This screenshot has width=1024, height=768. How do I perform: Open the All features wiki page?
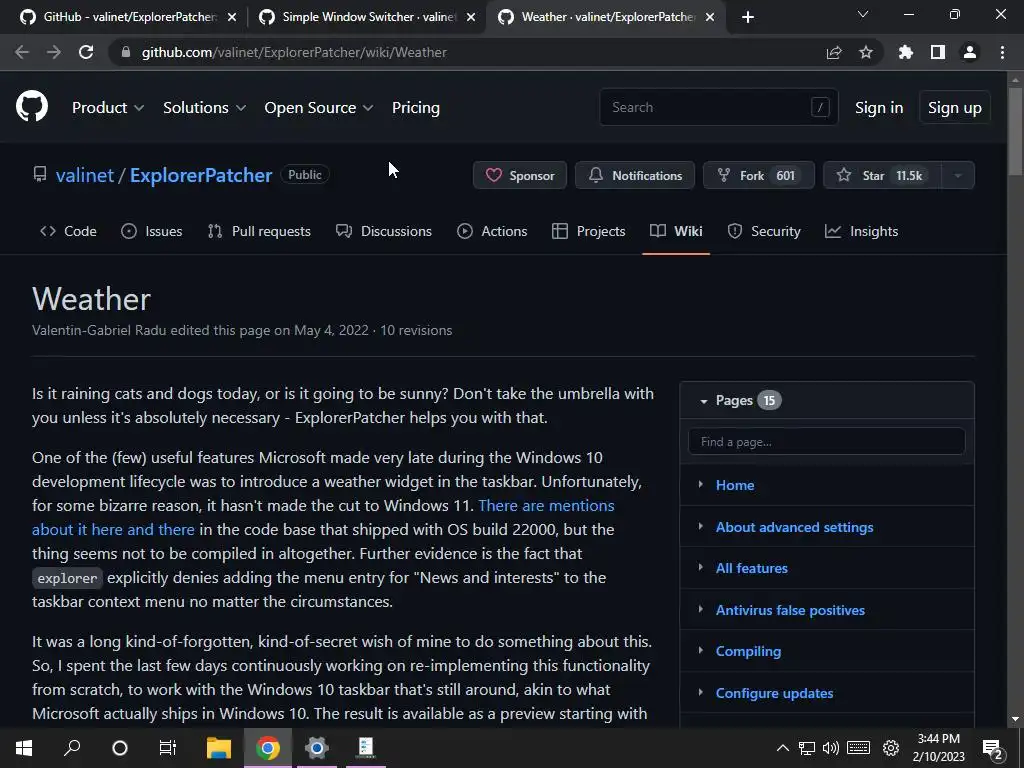point(752,568)
